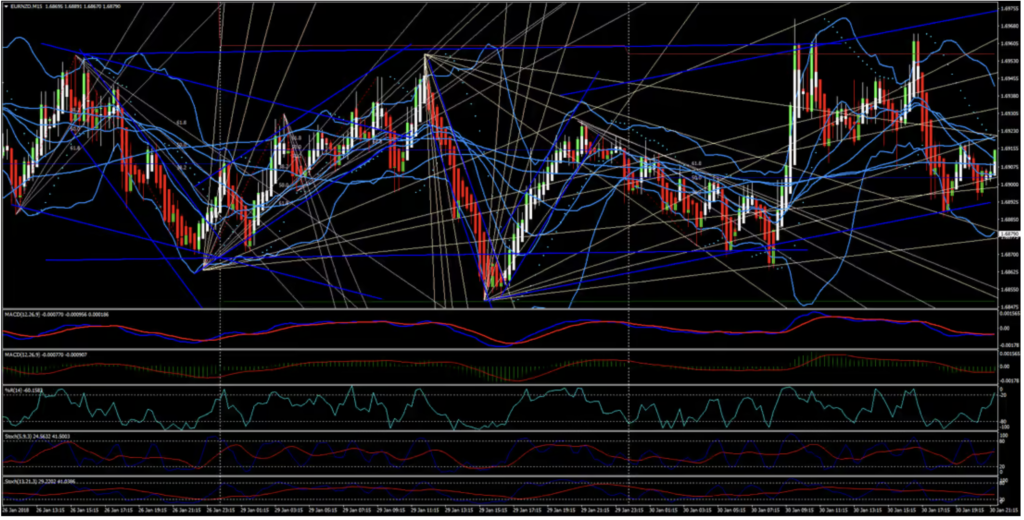The image size is (1024, 520).
Task: Click the %R(14) indicator label
Action: coord(24,390)
